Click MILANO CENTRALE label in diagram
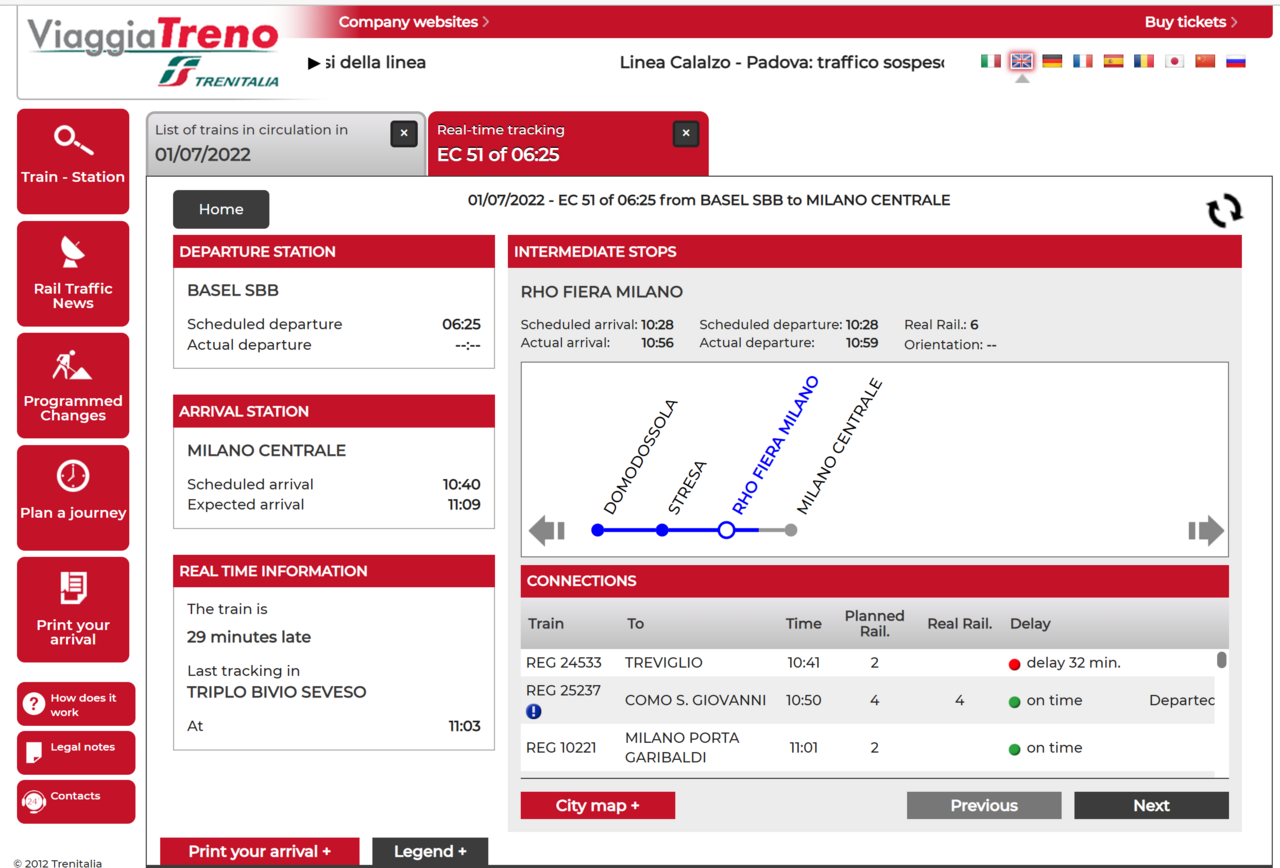This screenshot has width=1280, height=868. click(x=840, y=446)
